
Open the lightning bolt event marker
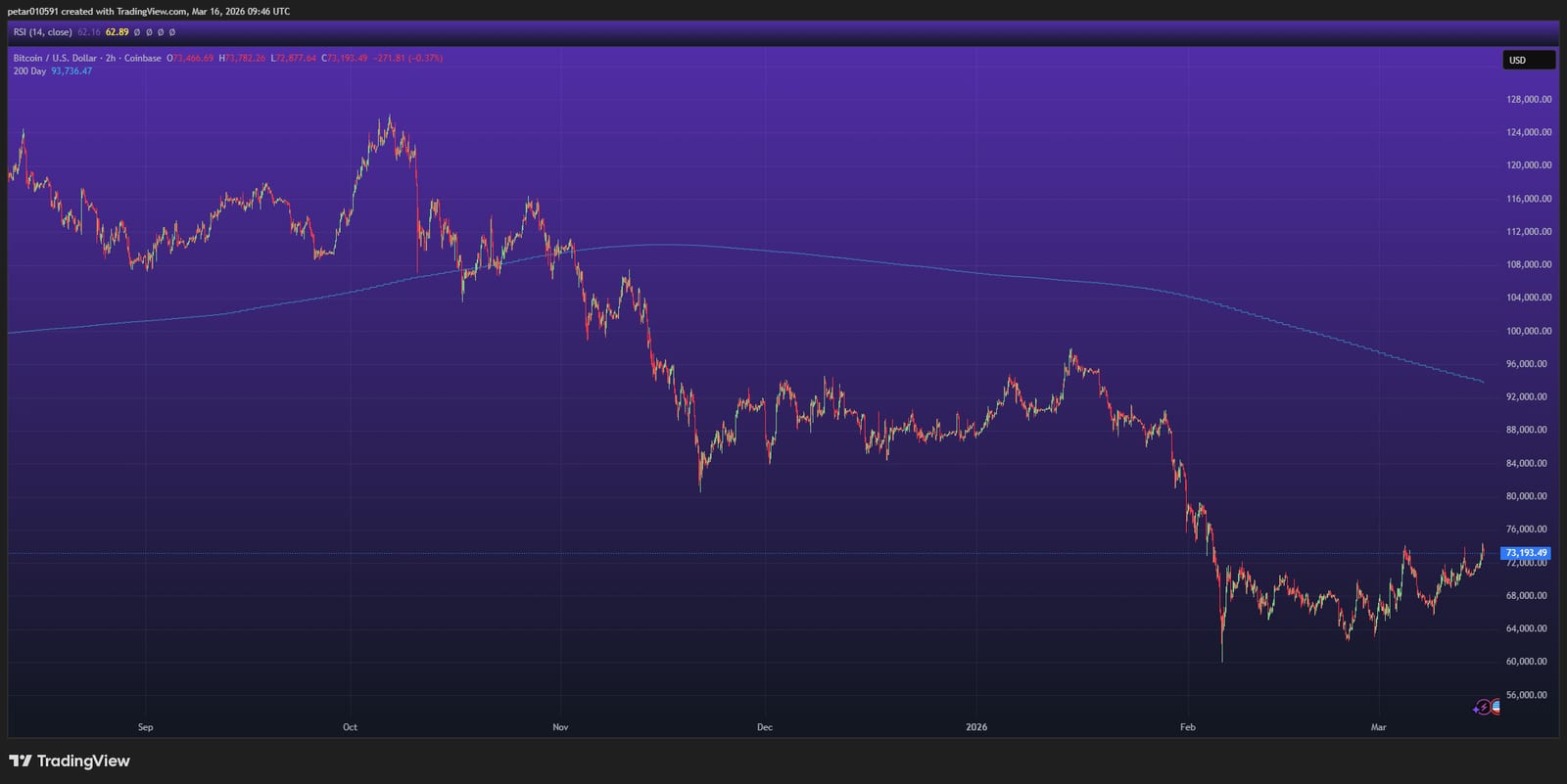(x=1484, y=707)
